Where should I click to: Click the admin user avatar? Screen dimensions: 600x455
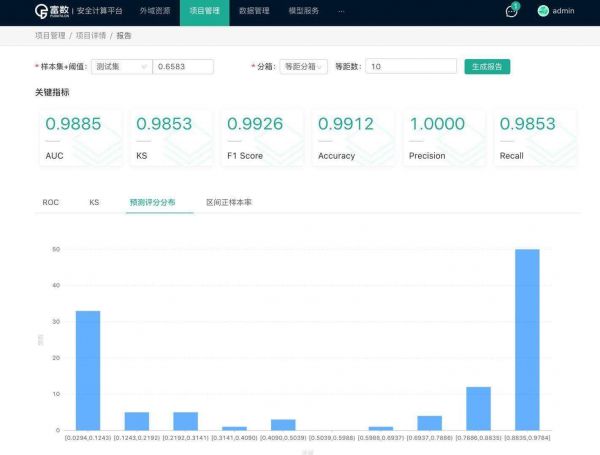543,12
